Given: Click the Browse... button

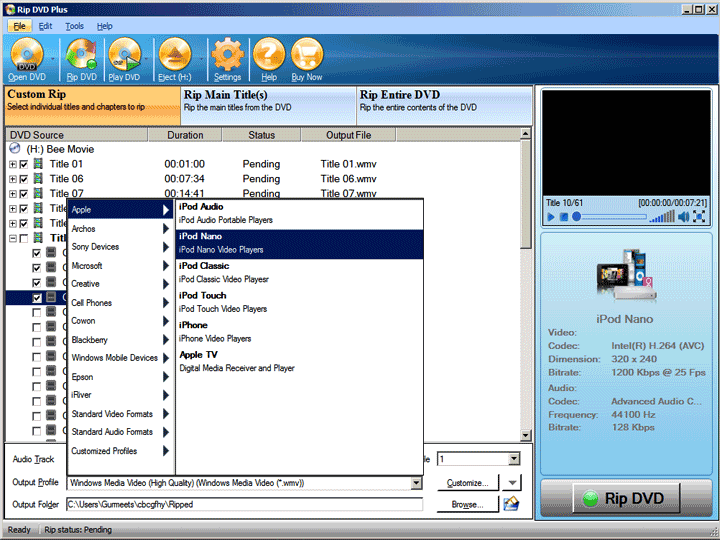Looking at the screenshot, I should pos(467,504).
